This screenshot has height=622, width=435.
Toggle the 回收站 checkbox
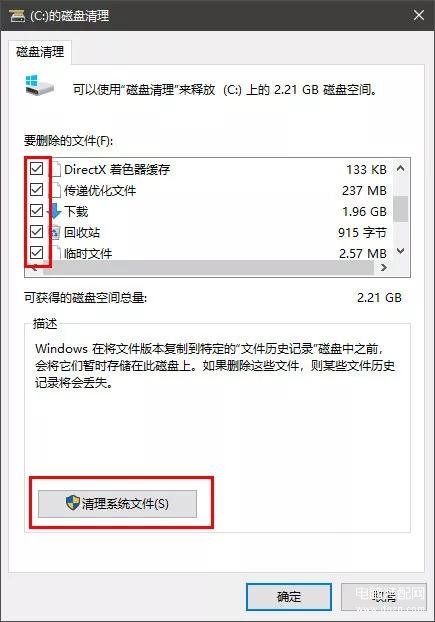tap(36, 231)
